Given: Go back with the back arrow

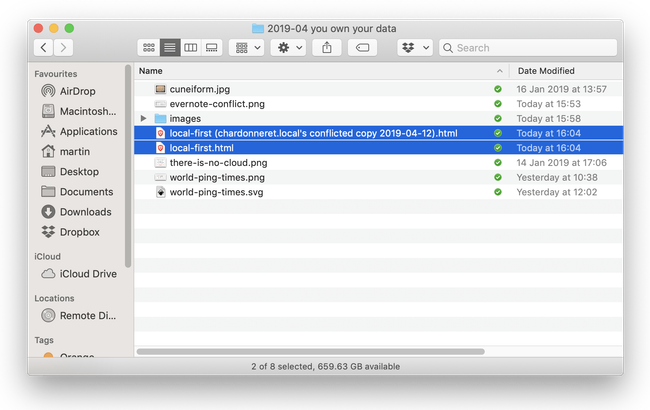Looking at the screenshot, I should [x=44, y=47].
